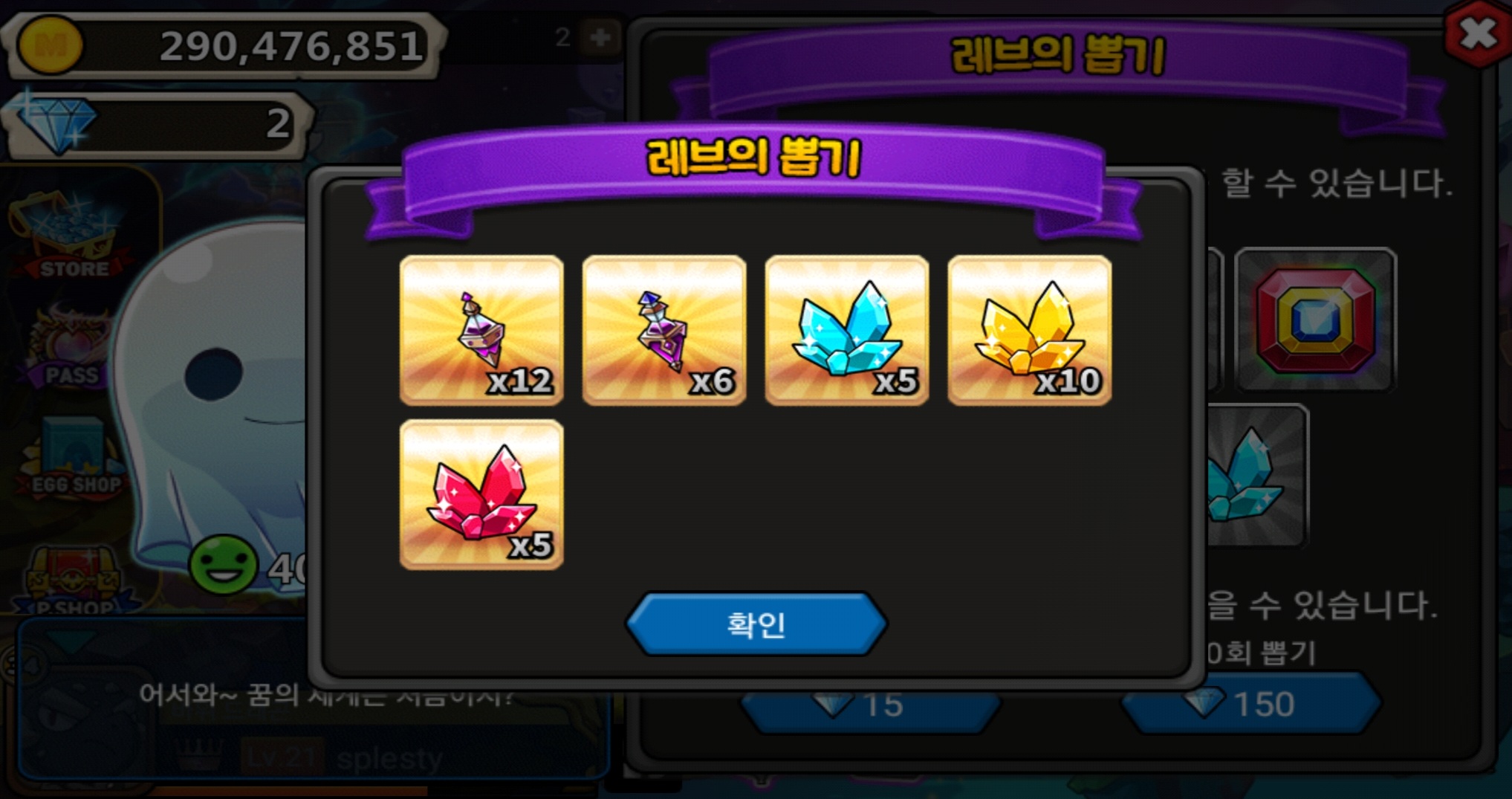Tap the blue crystal x5 reward
This screenshot has height=799, width=1512.
point(847,330)
